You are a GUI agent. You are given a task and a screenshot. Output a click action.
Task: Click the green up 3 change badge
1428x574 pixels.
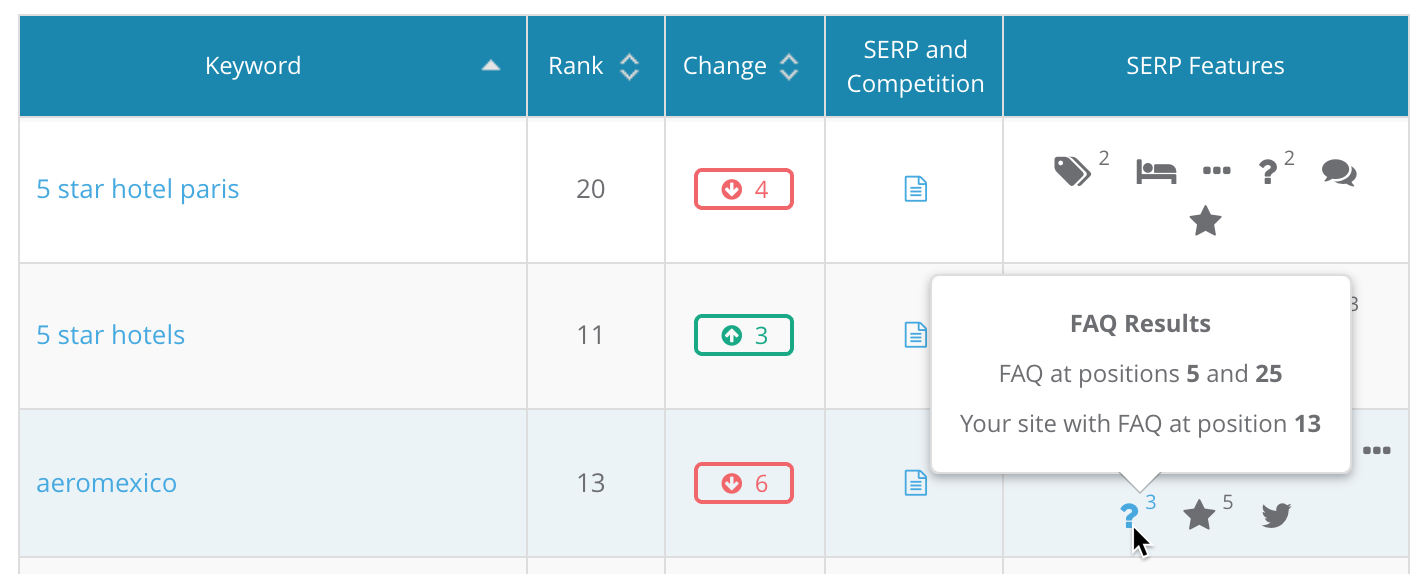pyautogui.click(x=744, y=335)
